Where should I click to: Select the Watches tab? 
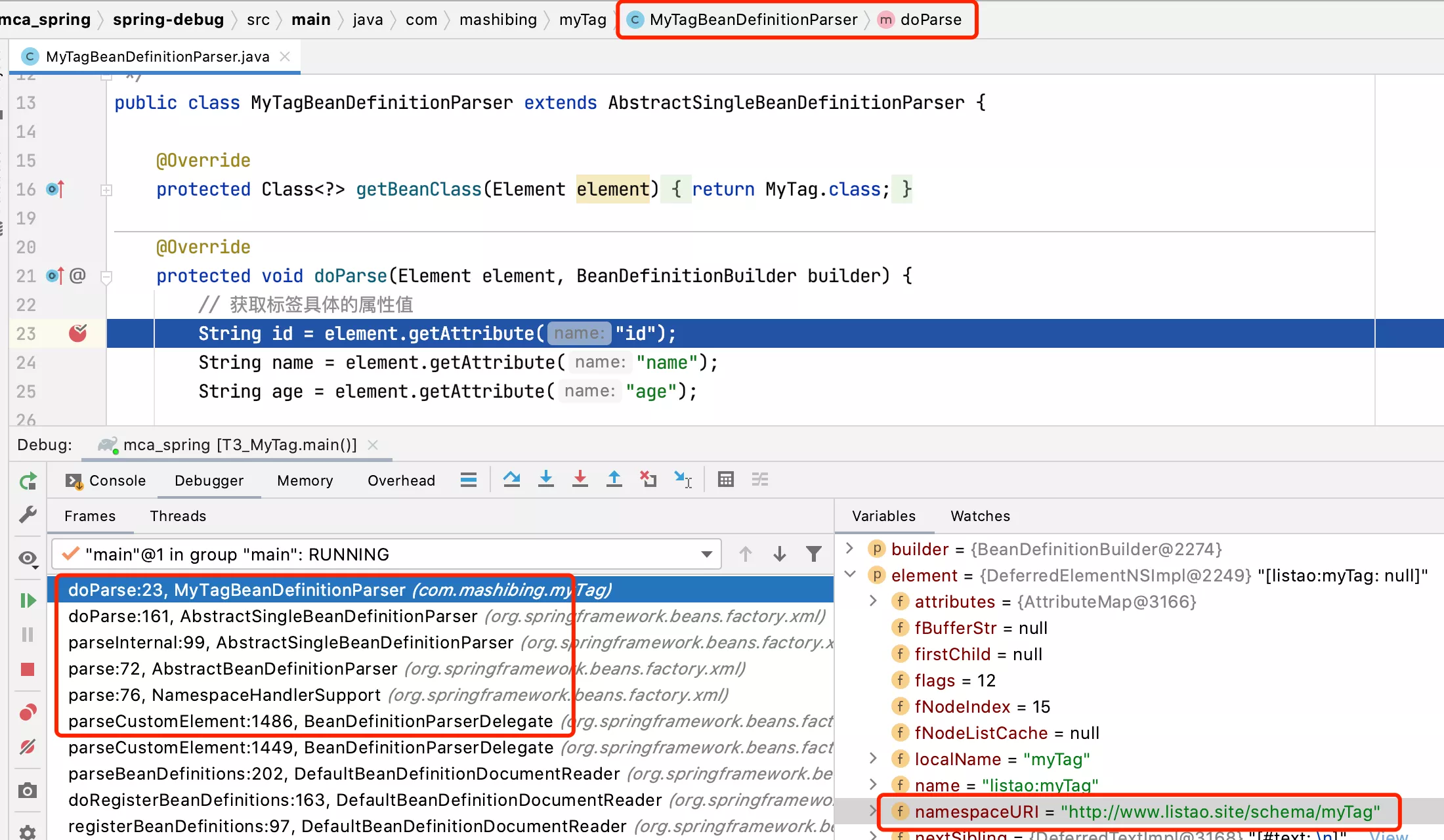[x=980, y=516]
